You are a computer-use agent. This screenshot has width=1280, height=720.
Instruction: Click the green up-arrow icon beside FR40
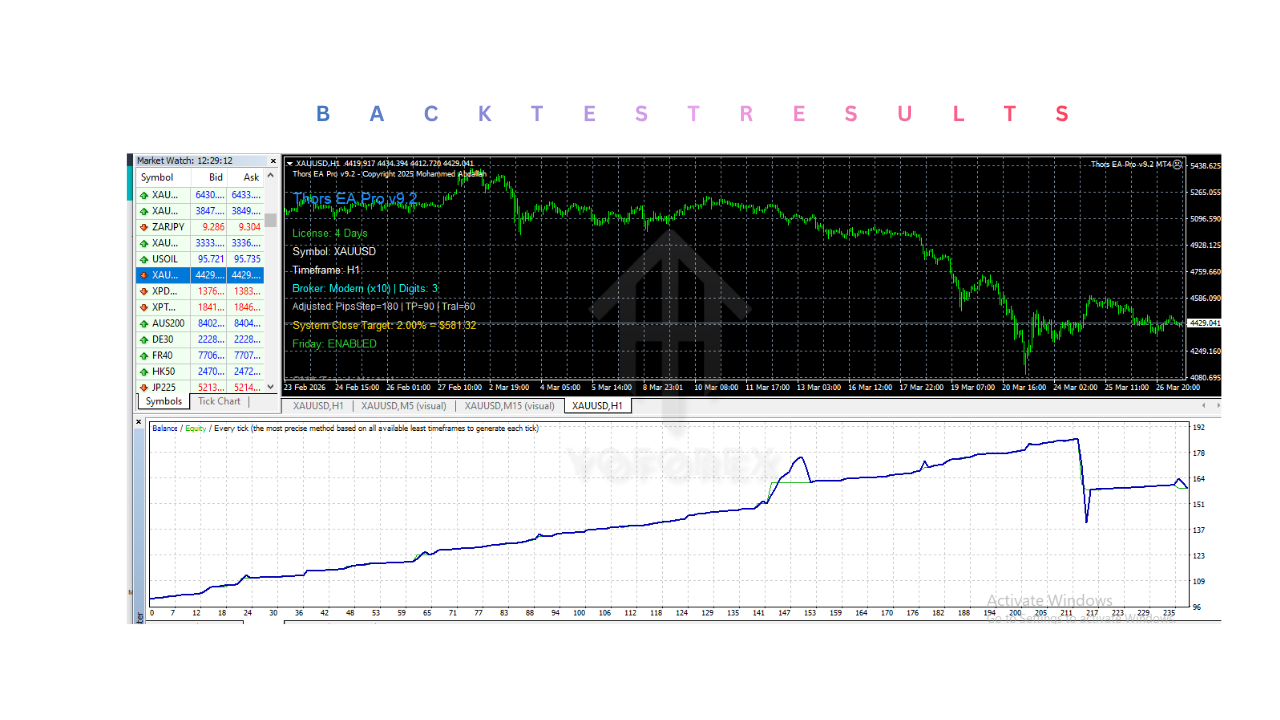[x=142, y=355]
